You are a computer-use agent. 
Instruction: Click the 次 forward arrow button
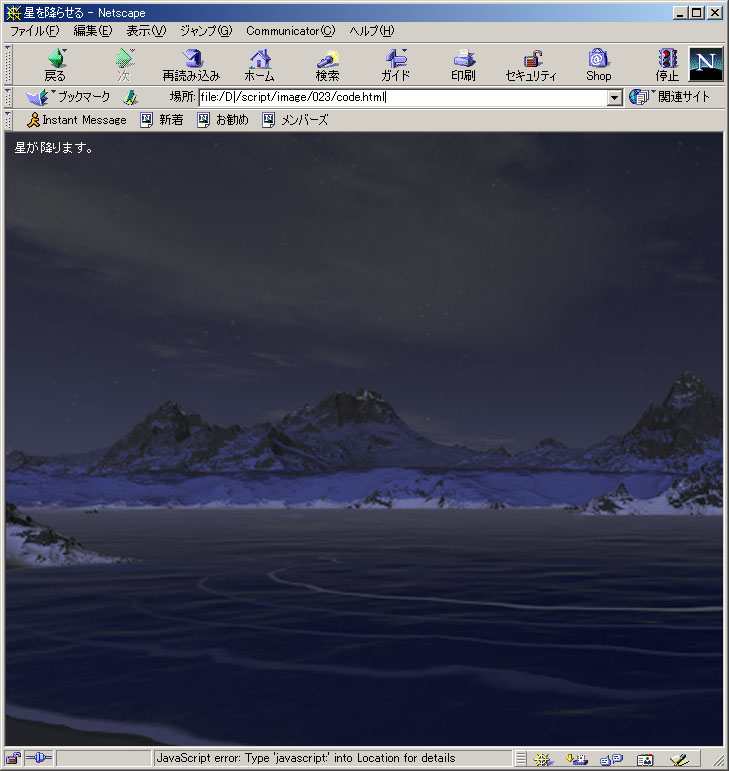(x=124, y=64)
